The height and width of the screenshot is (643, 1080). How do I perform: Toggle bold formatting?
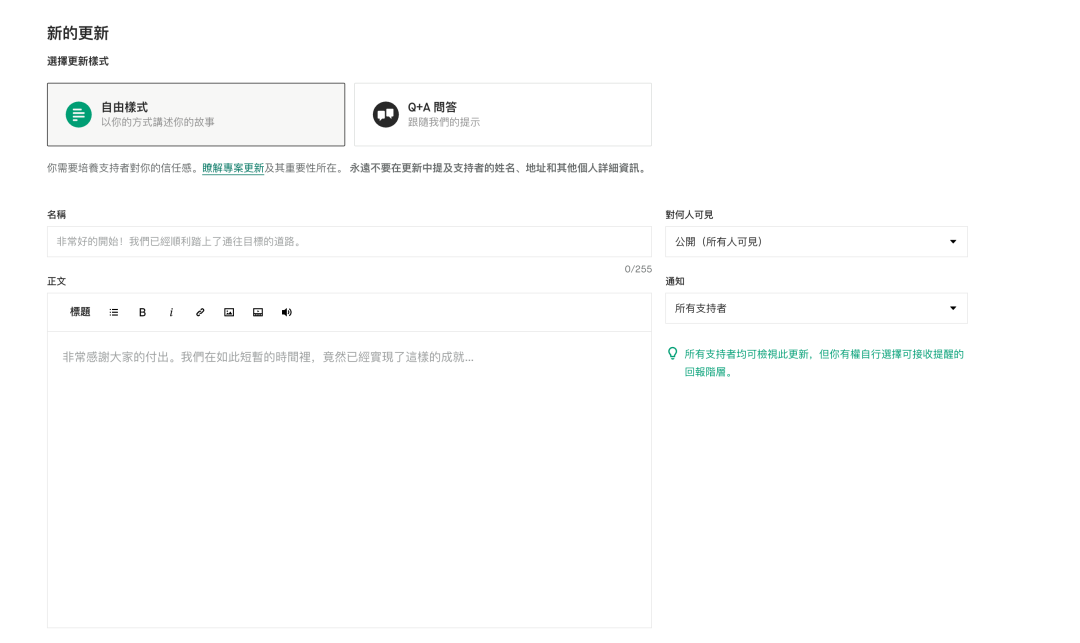click(142, 312)
